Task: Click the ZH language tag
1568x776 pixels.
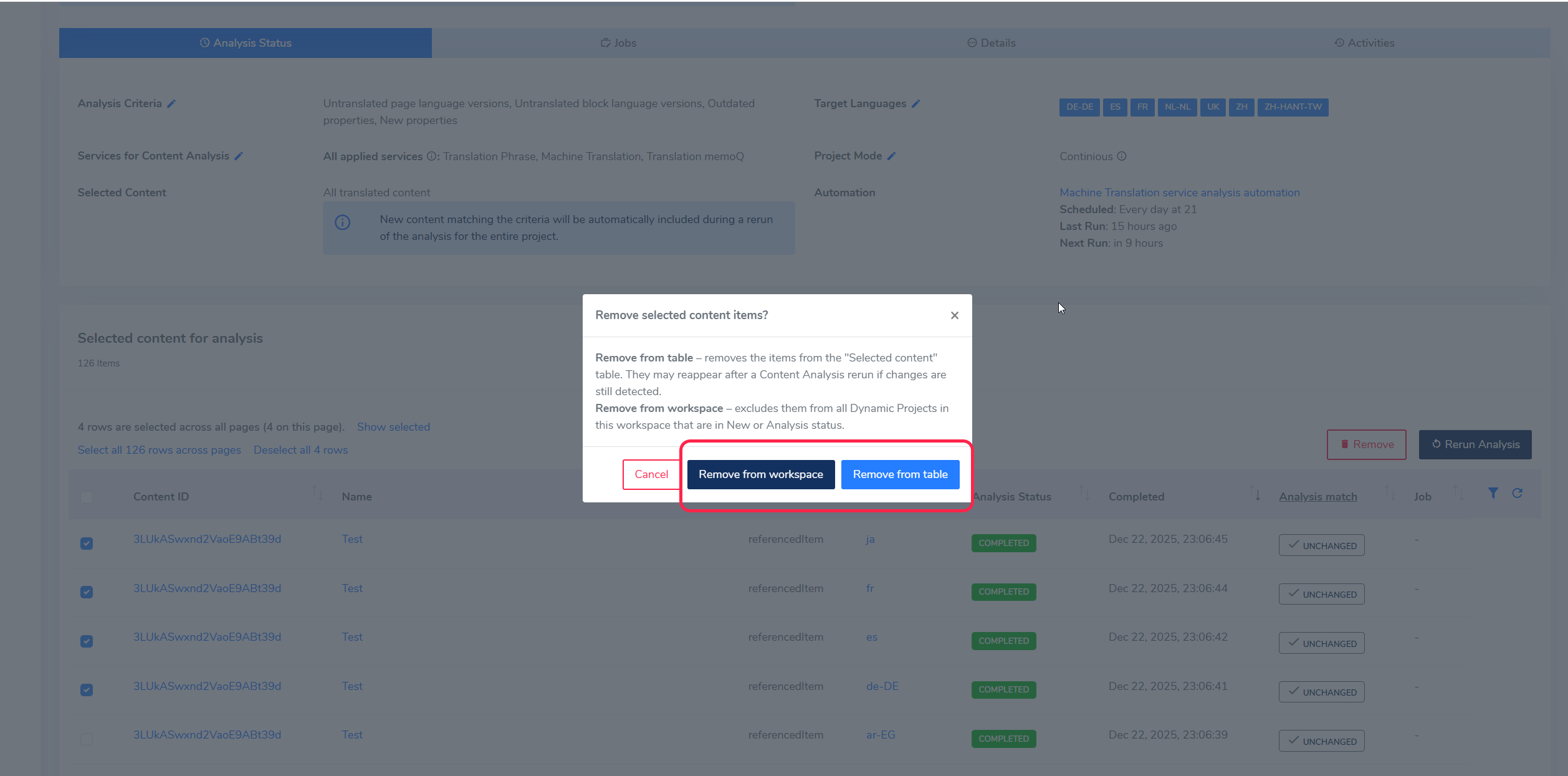Action: [x=1241, y=107]
